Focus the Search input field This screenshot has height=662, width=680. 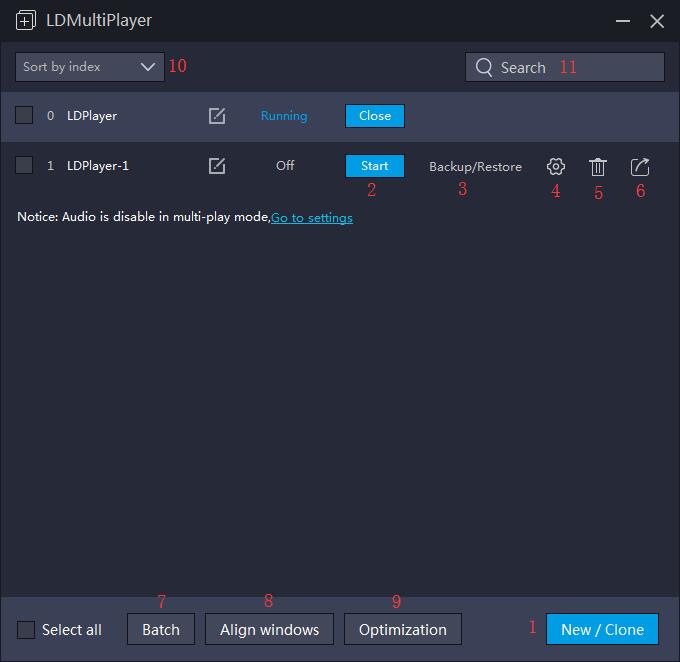point(565,67)
